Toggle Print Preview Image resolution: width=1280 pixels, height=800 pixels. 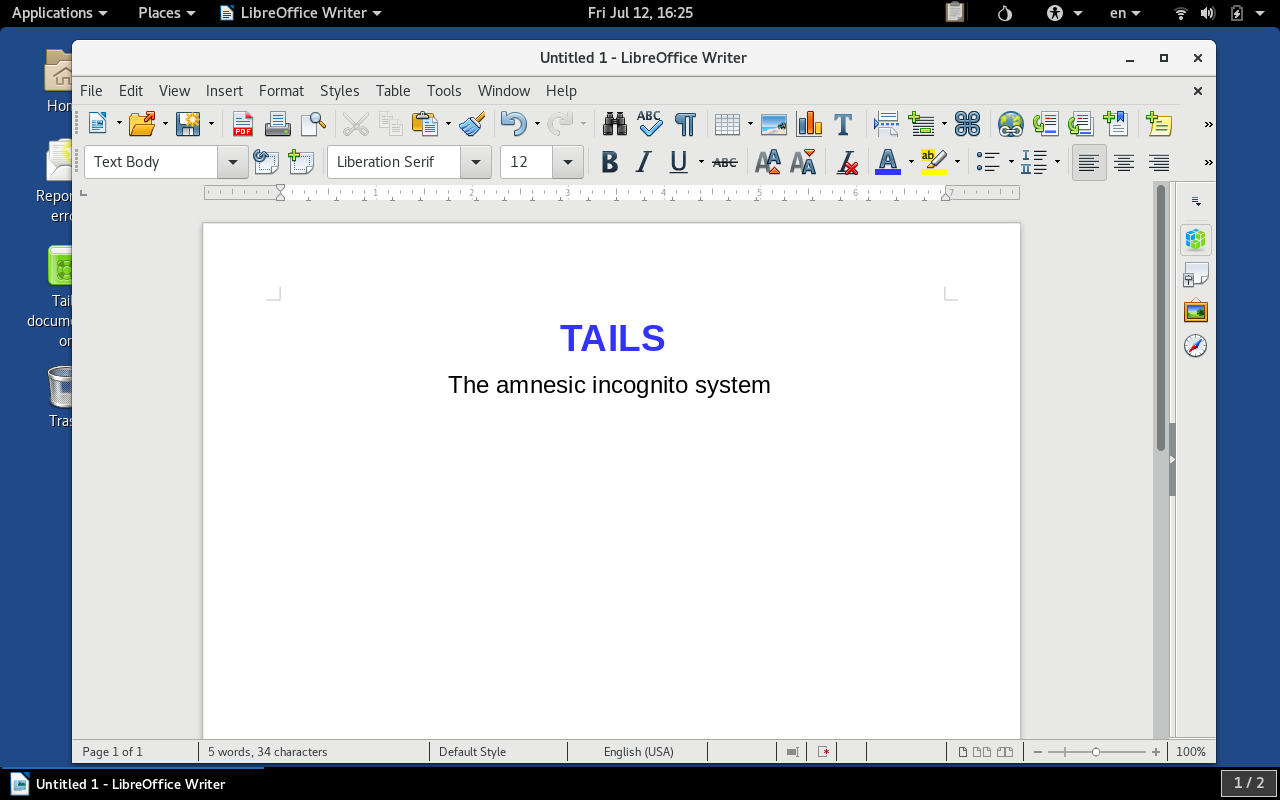tap(313, 124)
